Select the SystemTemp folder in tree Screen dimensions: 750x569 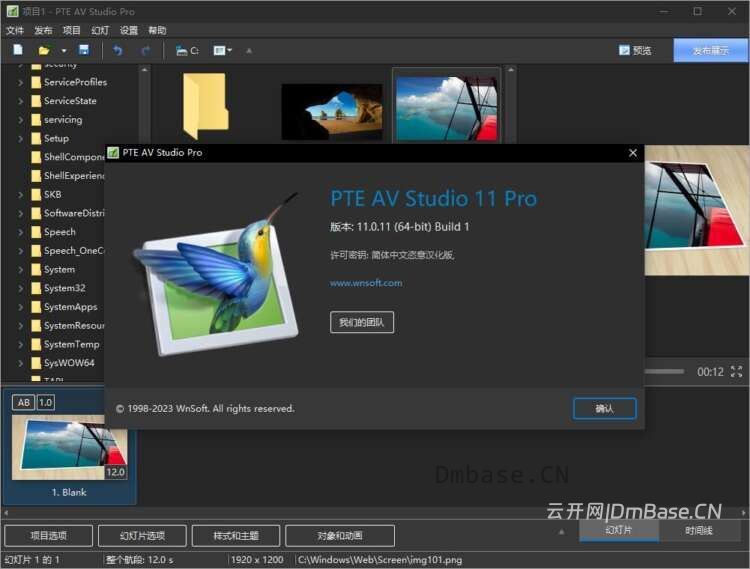[72, 344]
